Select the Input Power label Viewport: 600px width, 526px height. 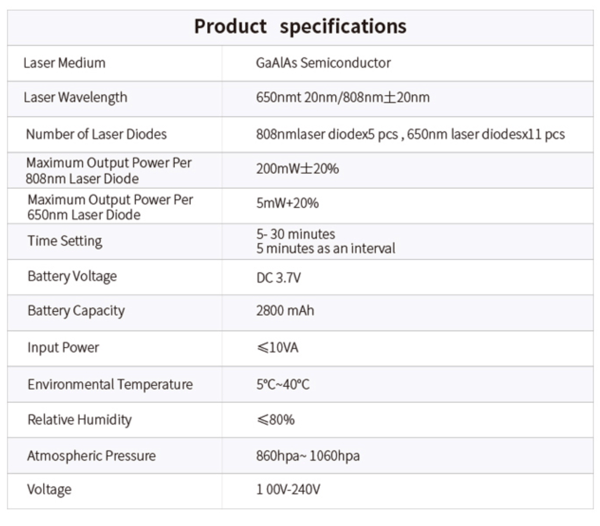[63, 347]
